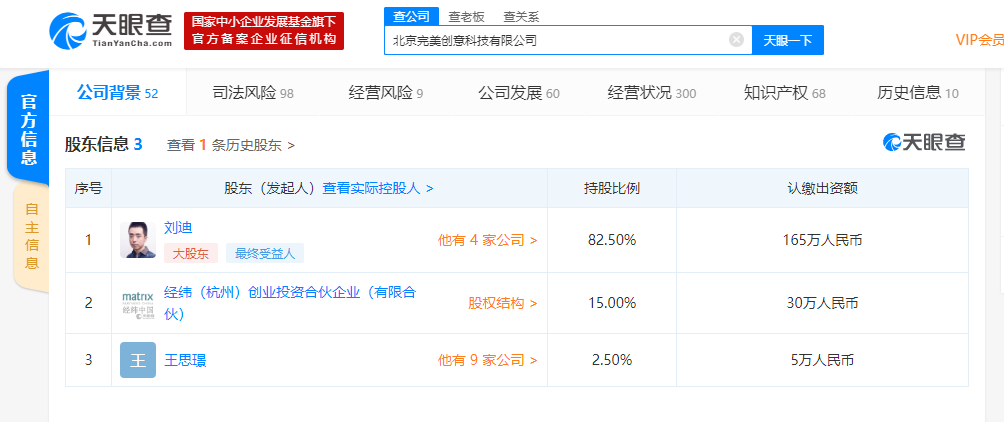Switch to 查老板 search tab
Screen dimensions: 1004x422
point(467,16)
